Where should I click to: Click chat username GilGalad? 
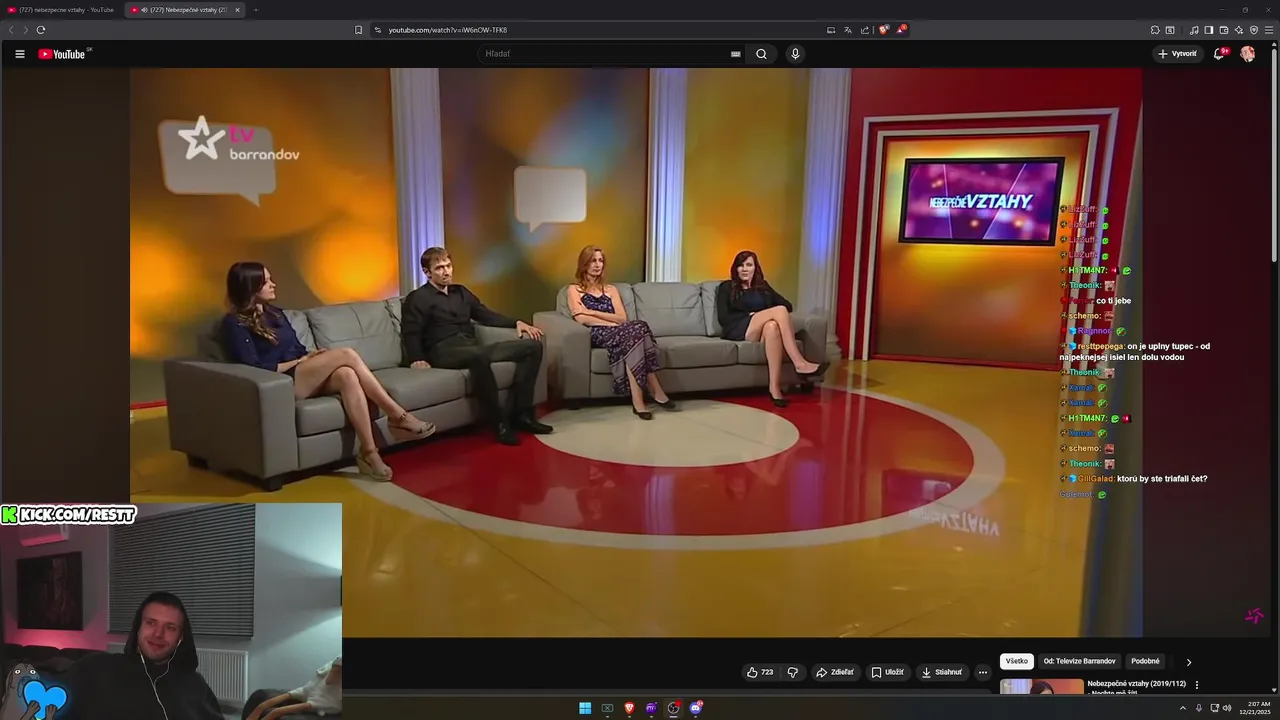click(x=1096, y=479)
